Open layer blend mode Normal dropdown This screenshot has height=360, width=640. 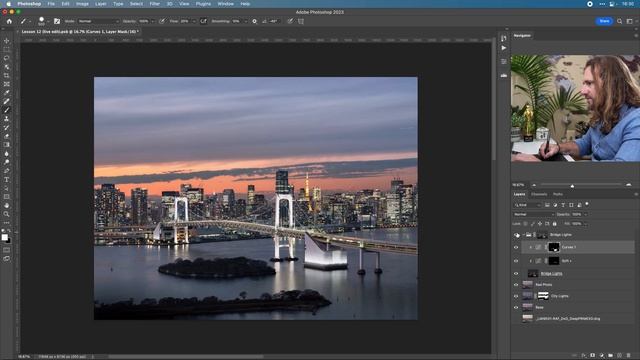(533, 214)
